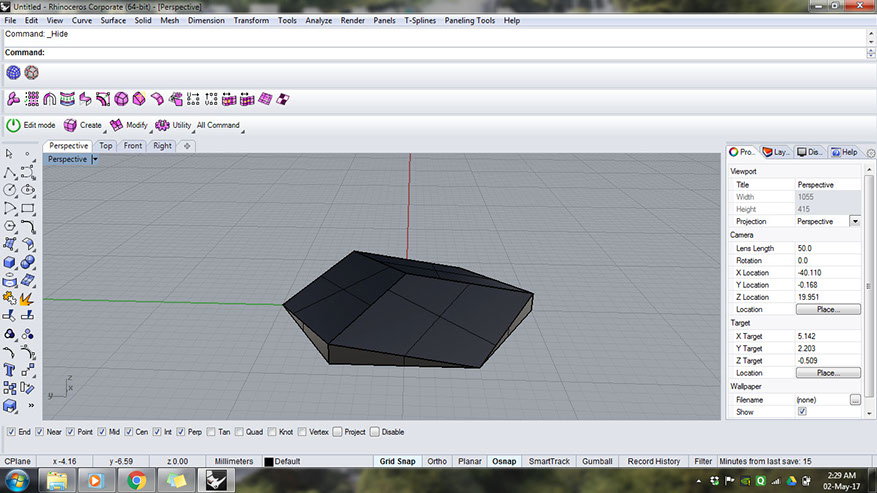This screenshot has width=877, height=493.
Task: Uncheck the wallpaper Show checkbox
Action: pos(802,411)
